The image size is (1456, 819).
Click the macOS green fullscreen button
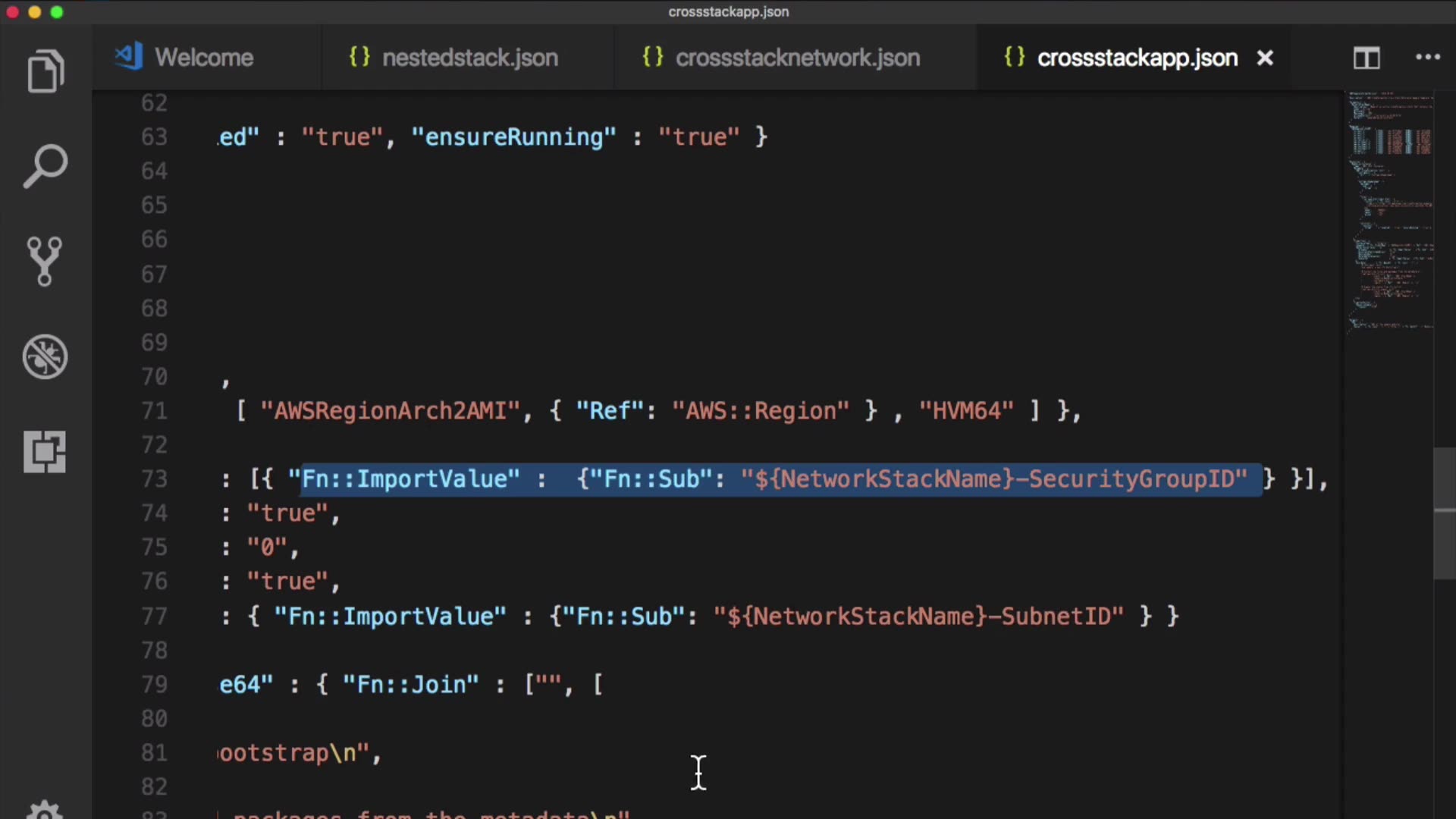[x=57, y=12]
